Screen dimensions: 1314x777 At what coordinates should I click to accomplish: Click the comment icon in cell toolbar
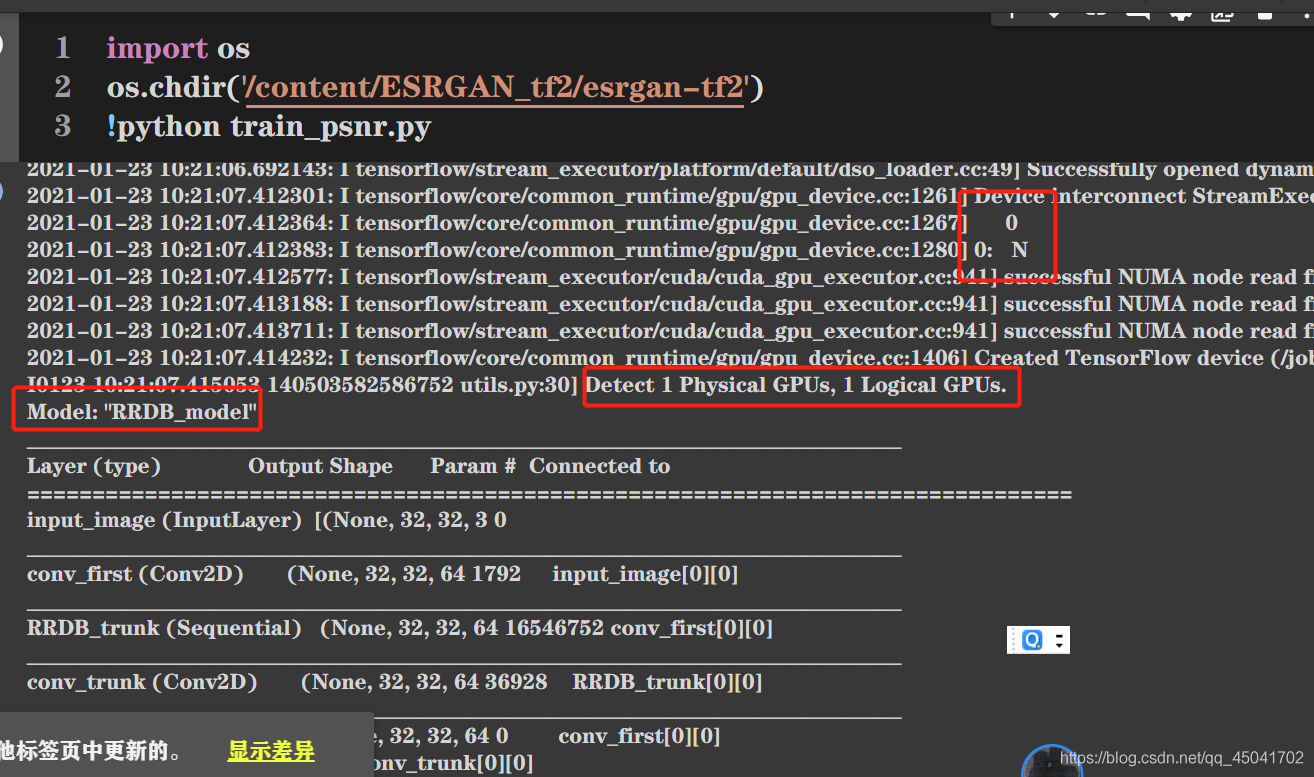[1138, 14]
